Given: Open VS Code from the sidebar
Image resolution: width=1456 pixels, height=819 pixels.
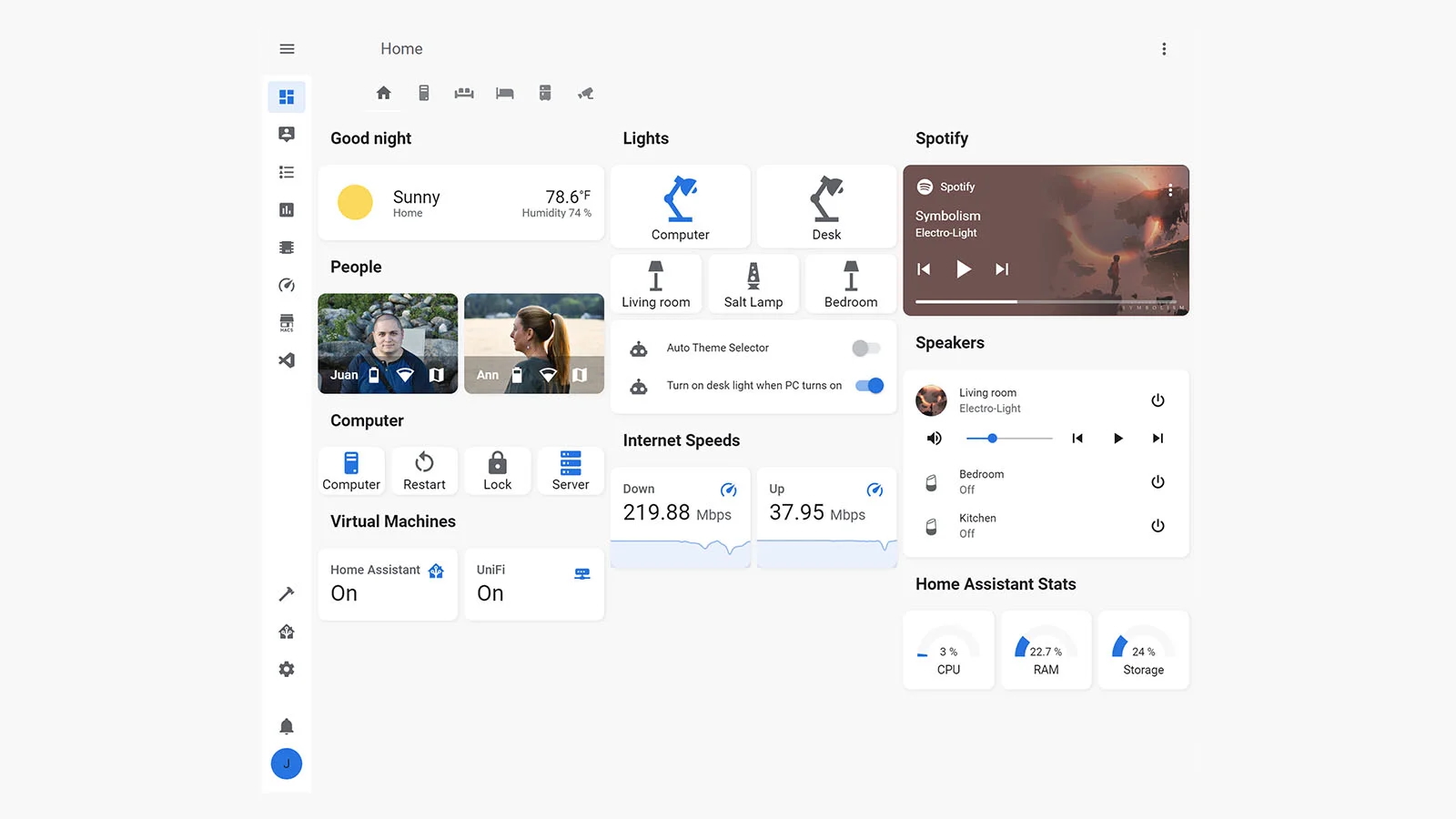Looking at the screenshot, I should tap(287, 360).
